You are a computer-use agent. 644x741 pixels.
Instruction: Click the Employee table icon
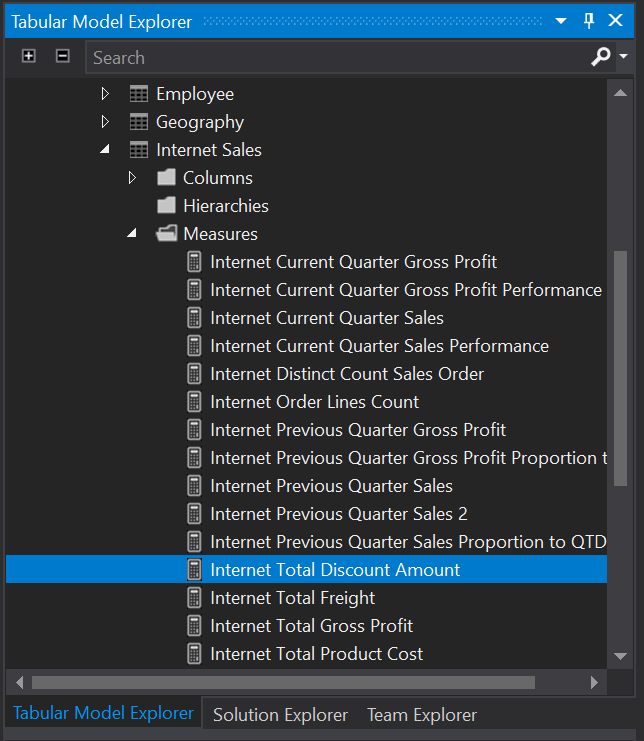(x=140, y=94)
